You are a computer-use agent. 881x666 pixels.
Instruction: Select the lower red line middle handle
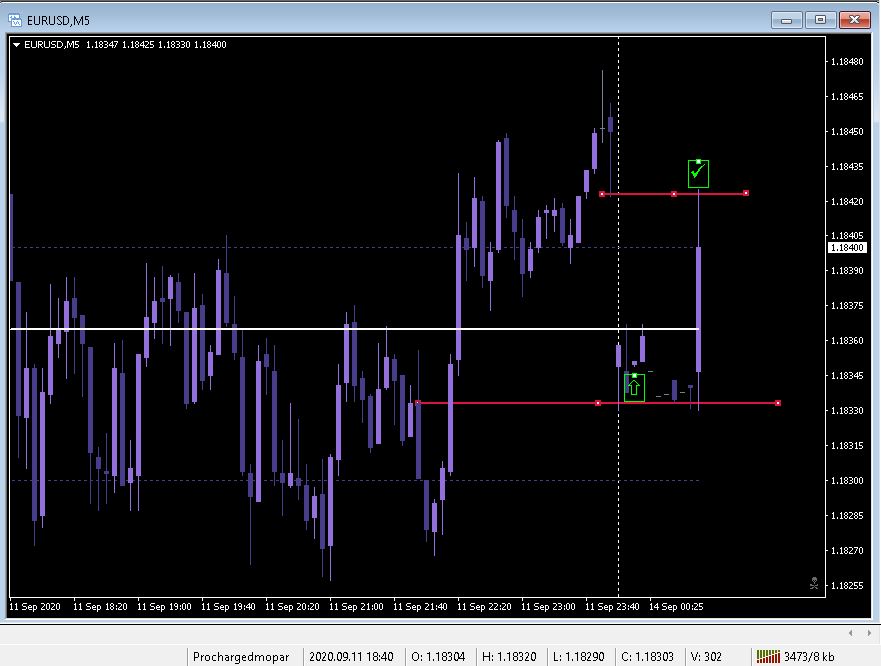tap(598, 403)
